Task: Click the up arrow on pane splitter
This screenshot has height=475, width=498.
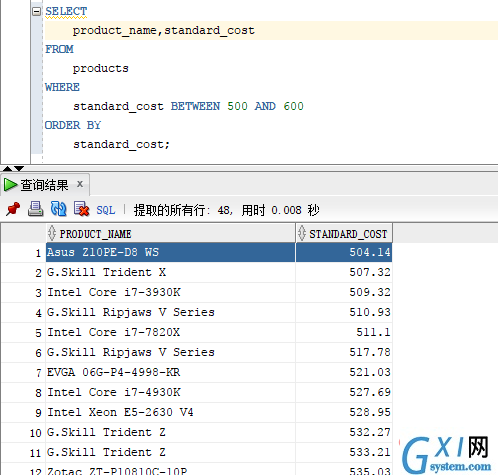Action: tap(7, 168)
